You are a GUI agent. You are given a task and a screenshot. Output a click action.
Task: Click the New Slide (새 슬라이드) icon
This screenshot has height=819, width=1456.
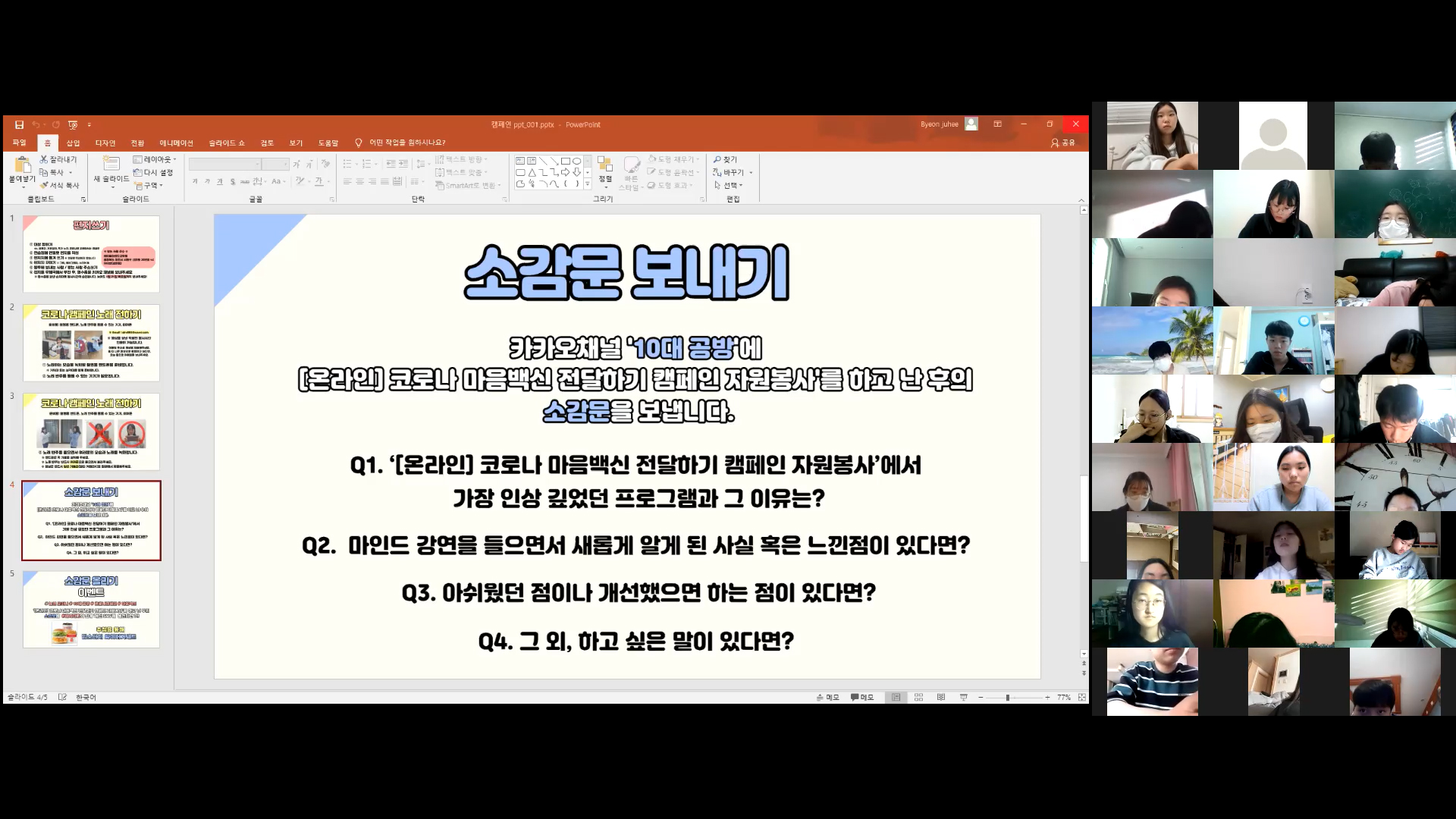pos(111,165)
